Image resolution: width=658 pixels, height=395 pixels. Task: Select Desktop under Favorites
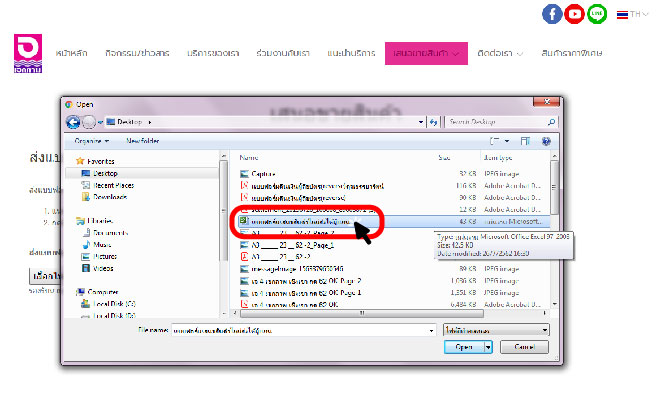pyautogui.click(x=105, y=173)
